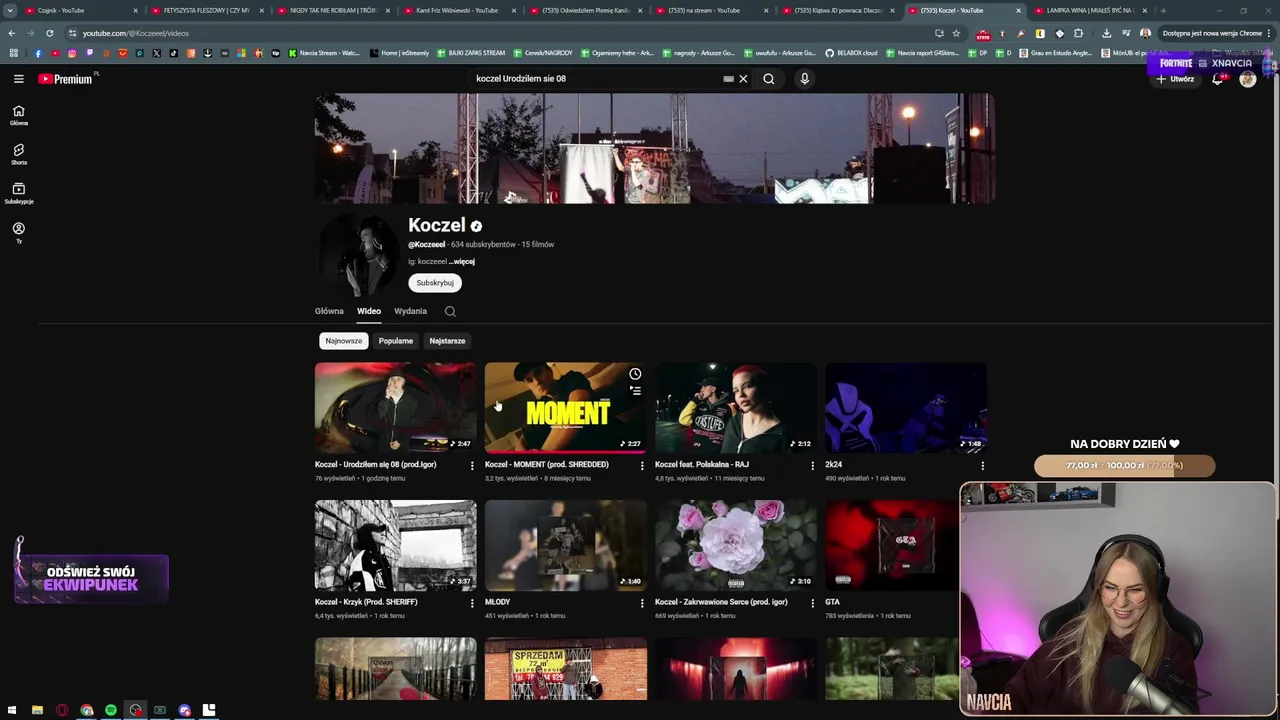Open options menu for Koczel - MOMENT video

pyautogui.click(x=642, y=466)
